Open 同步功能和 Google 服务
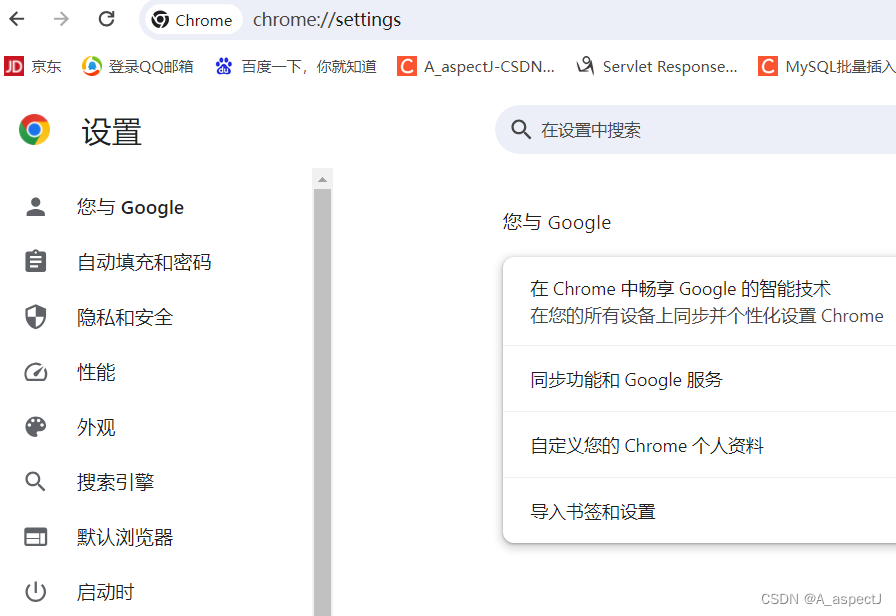This screenshot has width=896, height=616. pyautogui.click(x=699, y=379)
